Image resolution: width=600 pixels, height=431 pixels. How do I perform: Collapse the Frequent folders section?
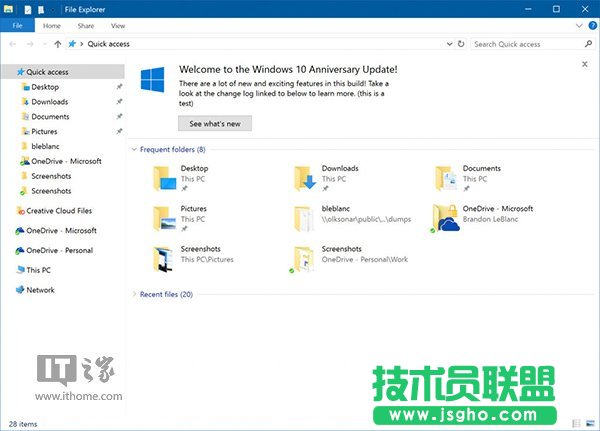(134, 149)
